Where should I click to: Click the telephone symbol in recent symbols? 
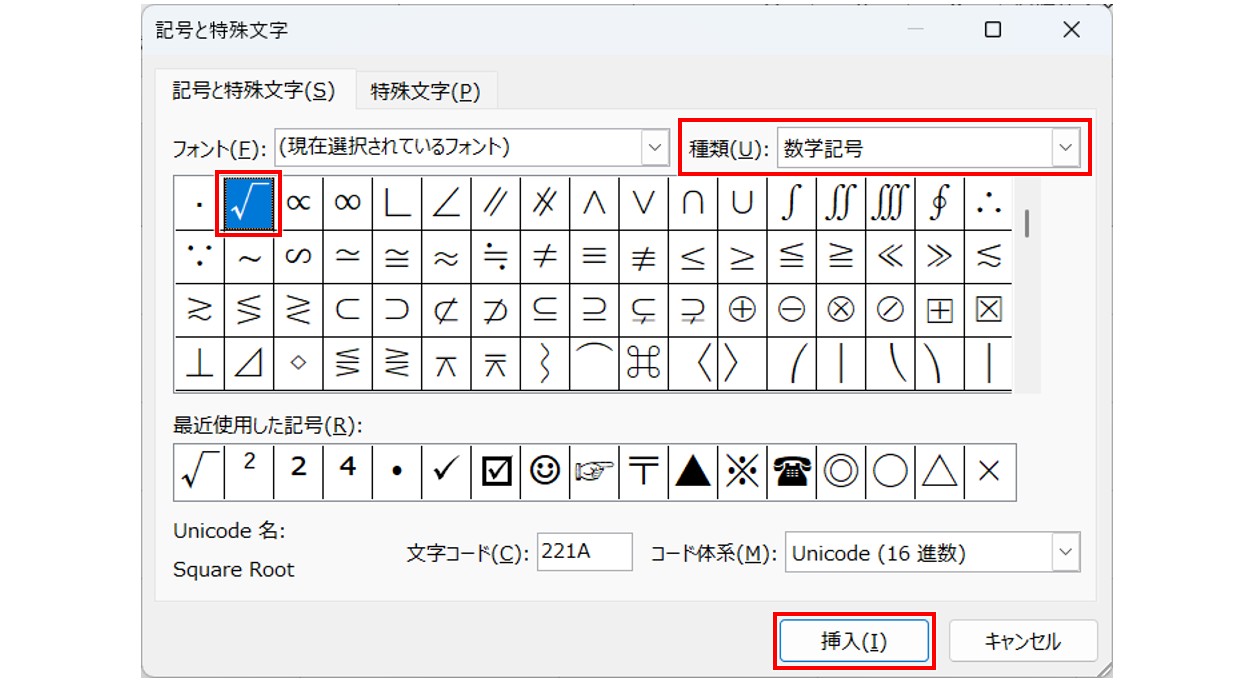(x=791, y=470)
